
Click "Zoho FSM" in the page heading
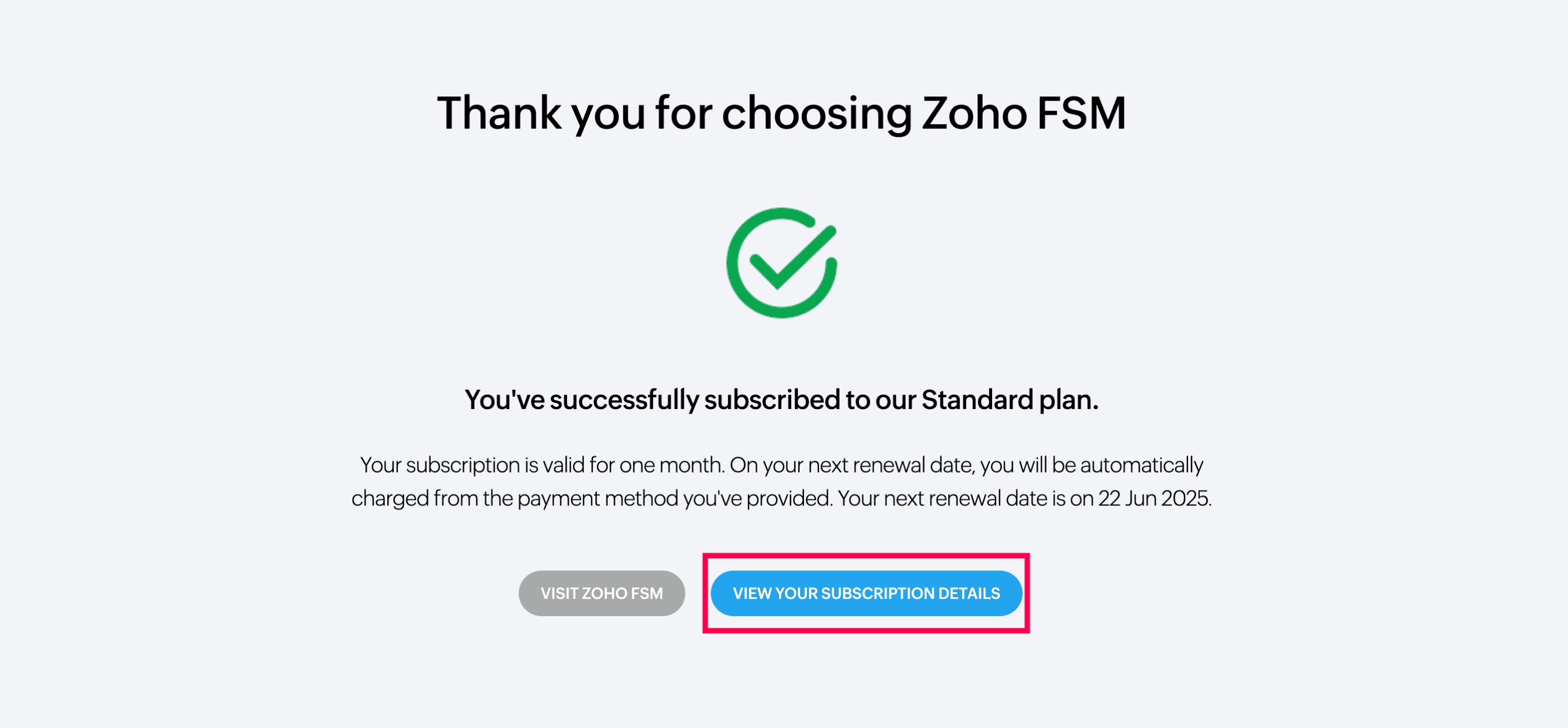(1023, 113)
